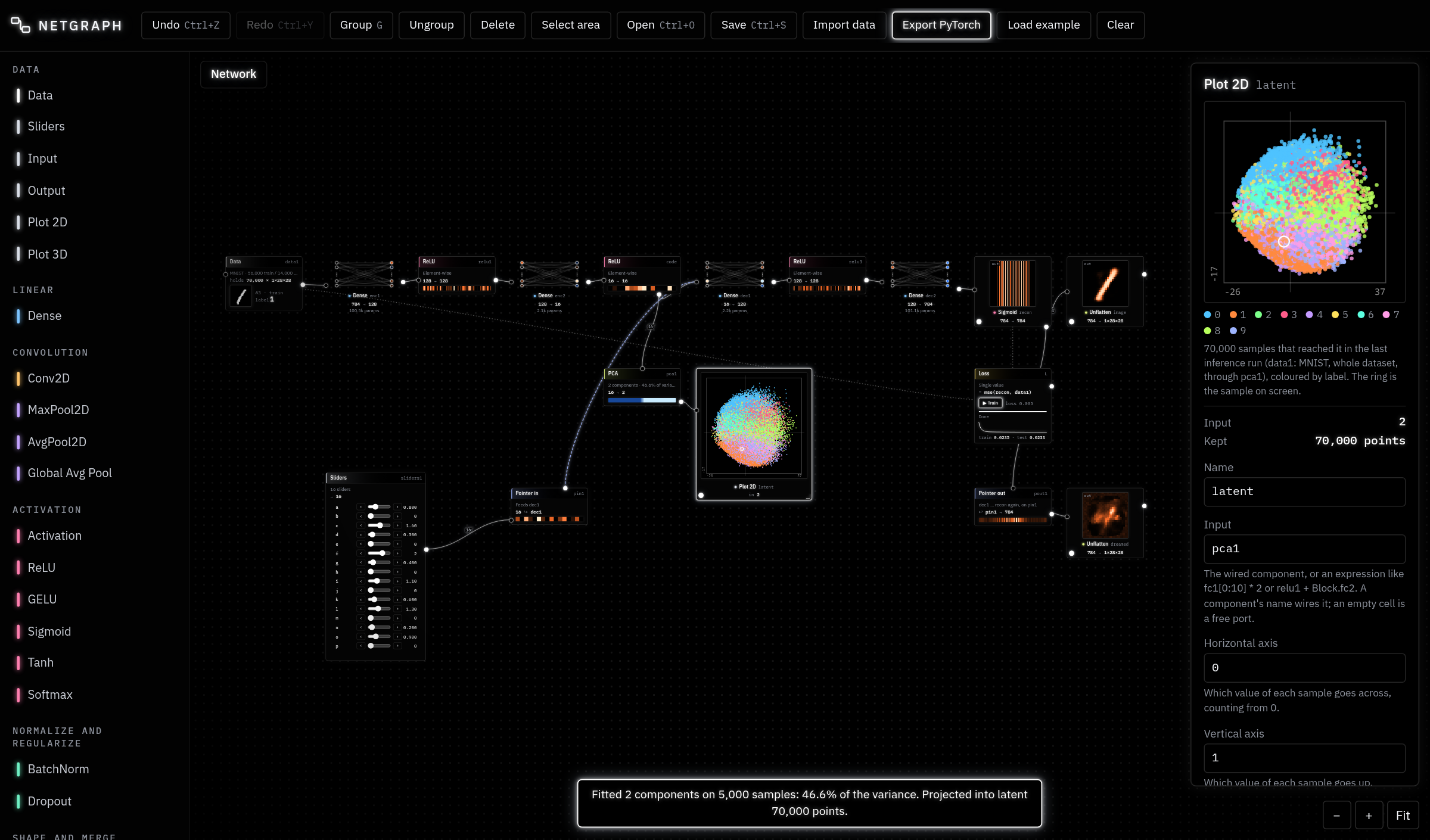The height and width of the screenshot is (840, 1430).
Task: Pick the Sliders component in the palette
Action: pos(95,126)
